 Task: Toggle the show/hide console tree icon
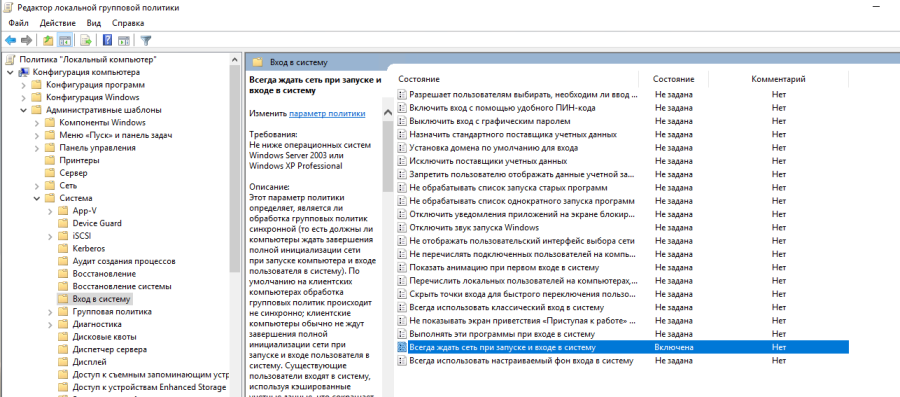(x=65, y=41)
